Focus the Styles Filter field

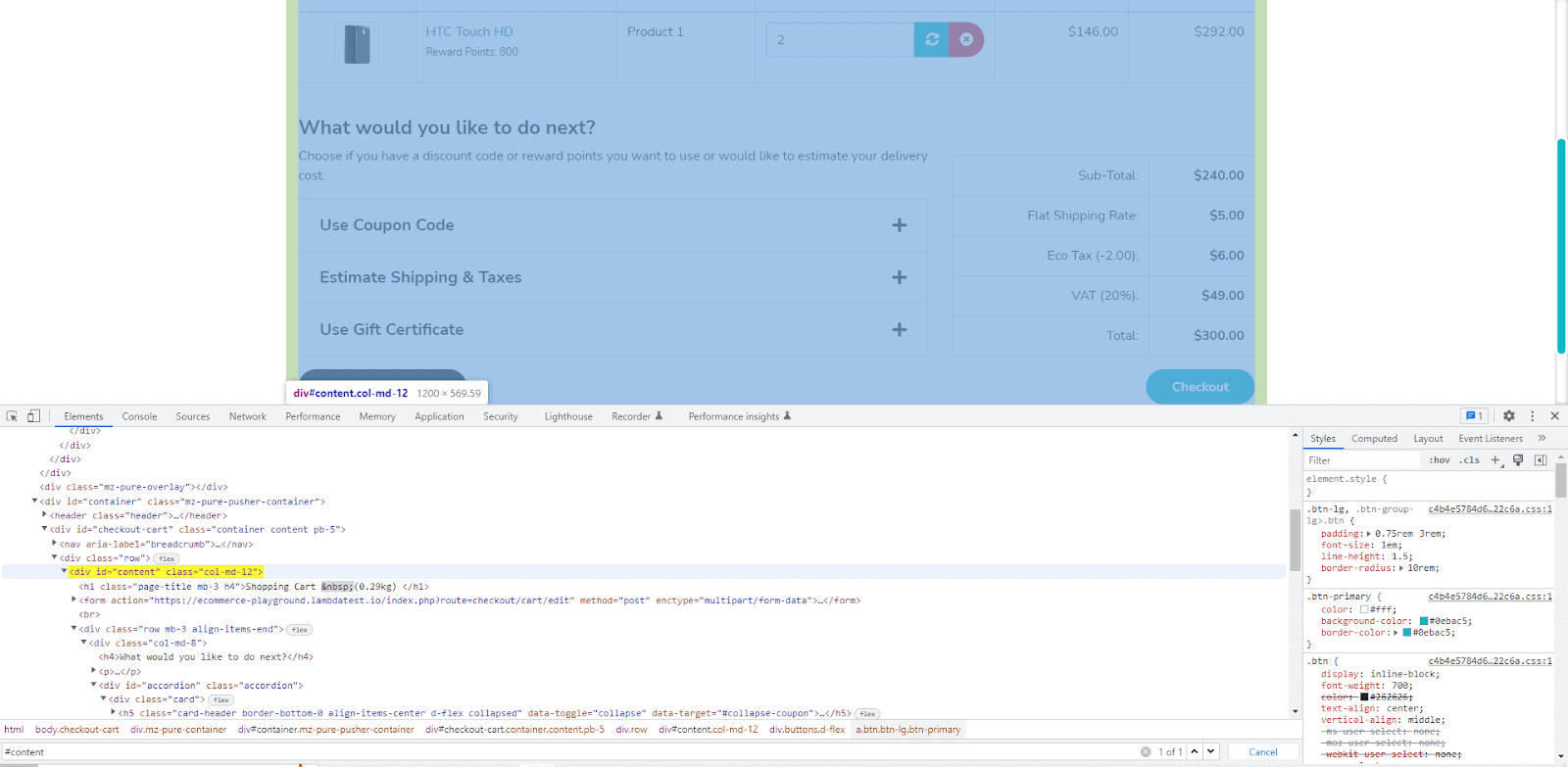[1362, 460]
